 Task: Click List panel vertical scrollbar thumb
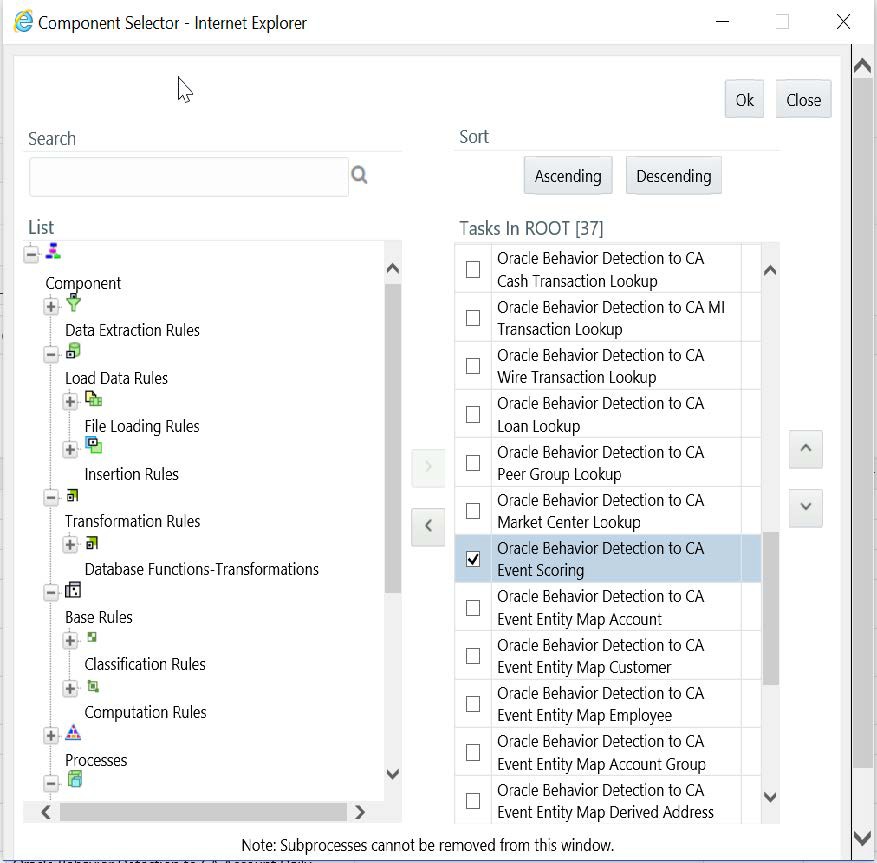click(393, 438)
